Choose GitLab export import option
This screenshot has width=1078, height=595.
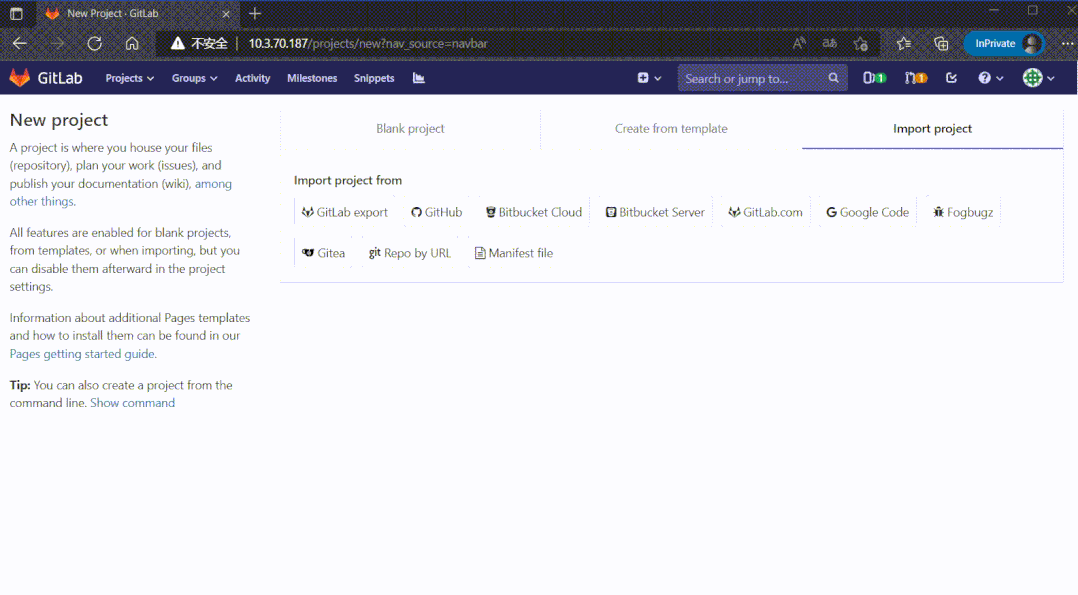[x=345, y=212]
